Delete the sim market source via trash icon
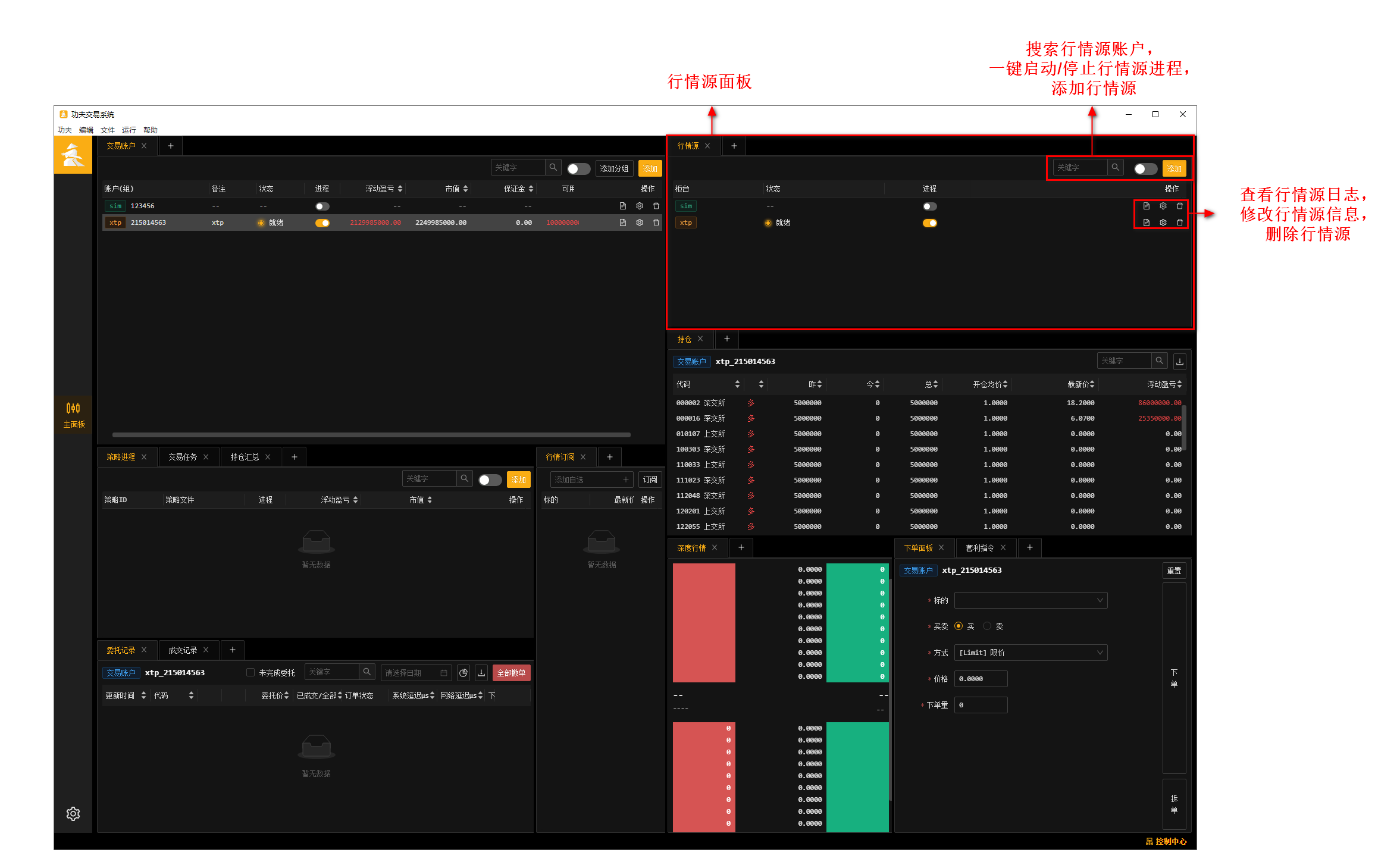Screen dimensions: 1400x865 [x=1180, y=206]
